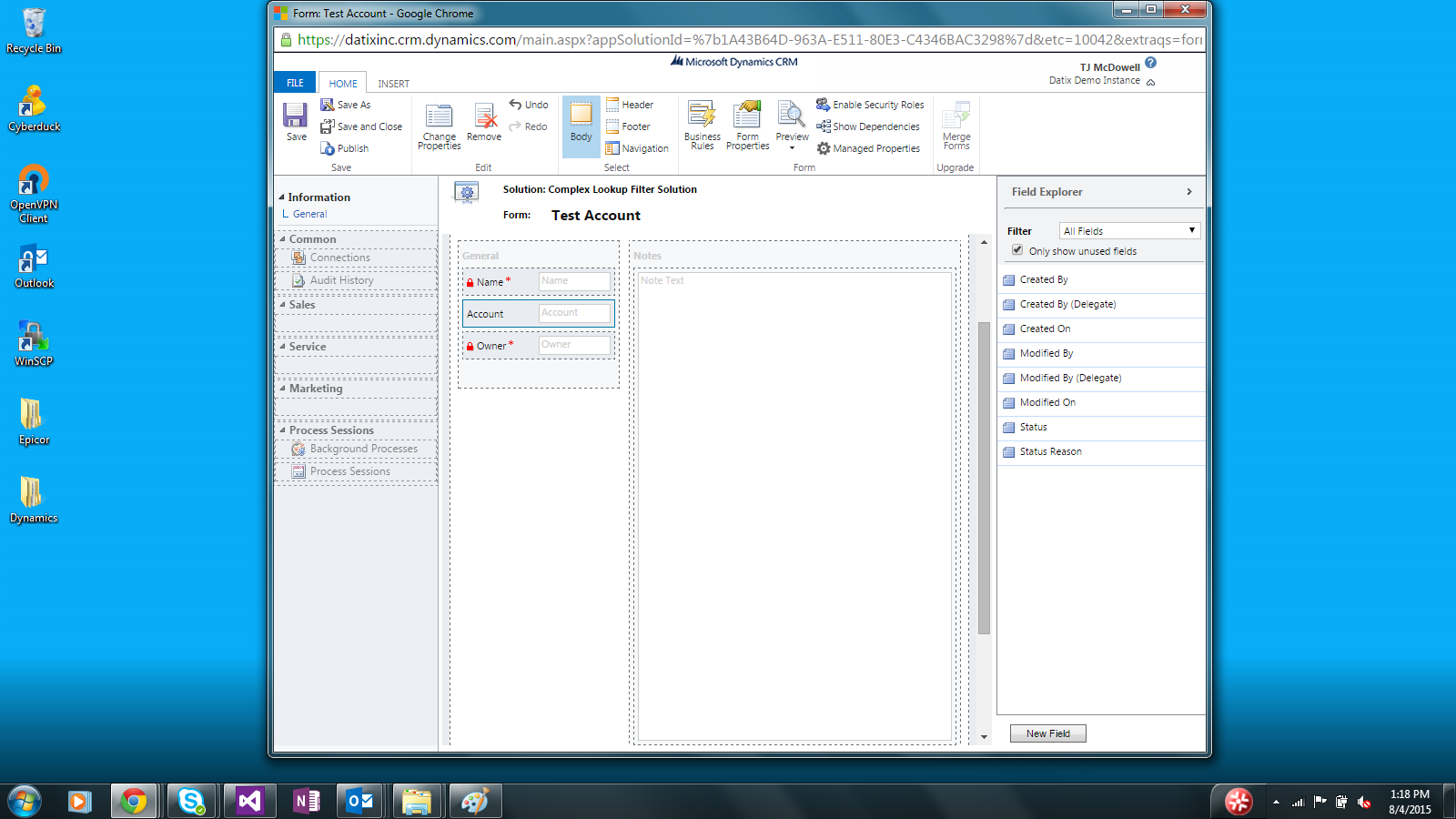Enable Security Roles for form
1456x819 pixels.
(870, 105)
